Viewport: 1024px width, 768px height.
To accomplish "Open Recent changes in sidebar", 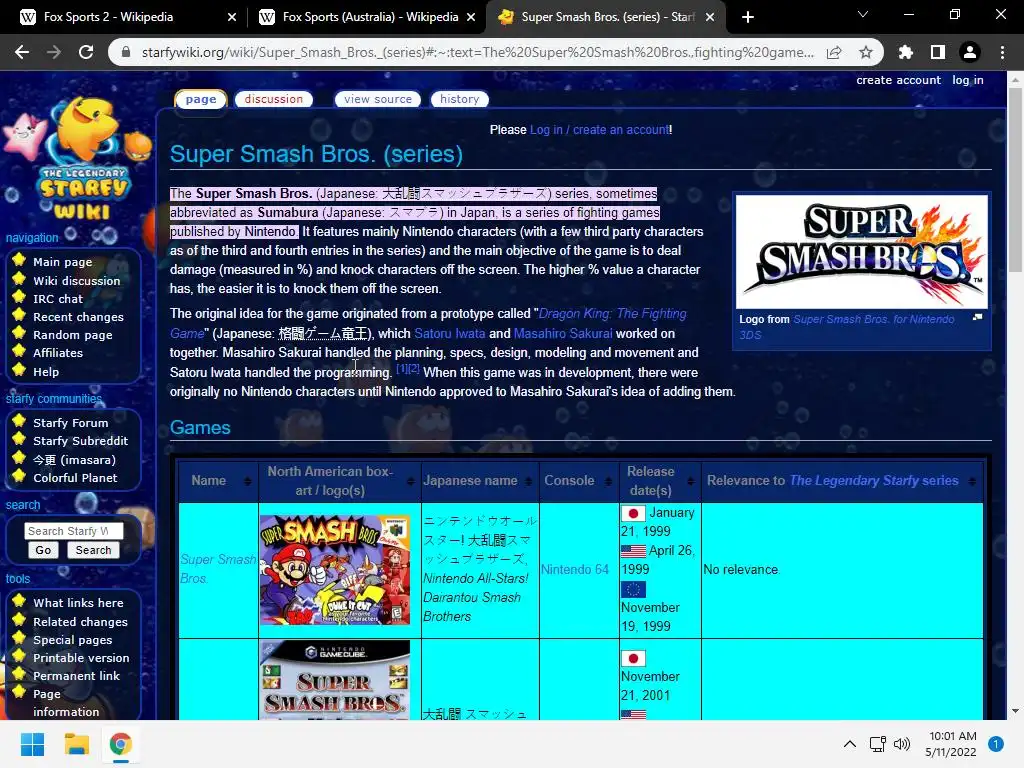I will click(x=78, y=317).
